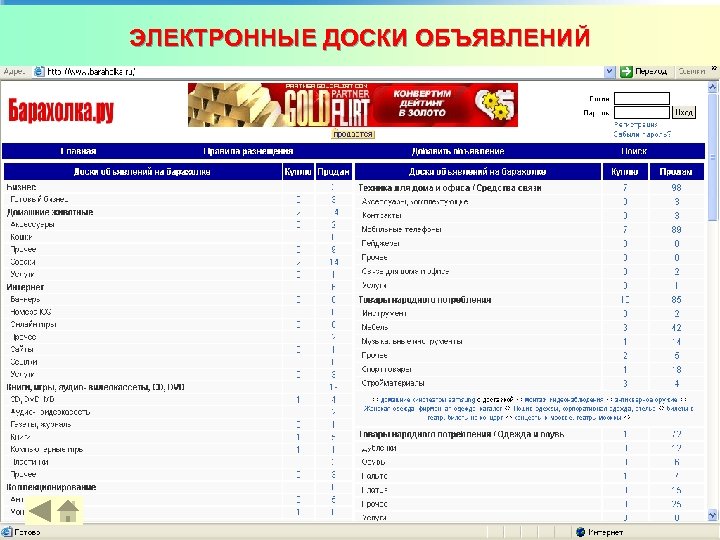Click the back arrow slide navigation icon

[40, 511]
